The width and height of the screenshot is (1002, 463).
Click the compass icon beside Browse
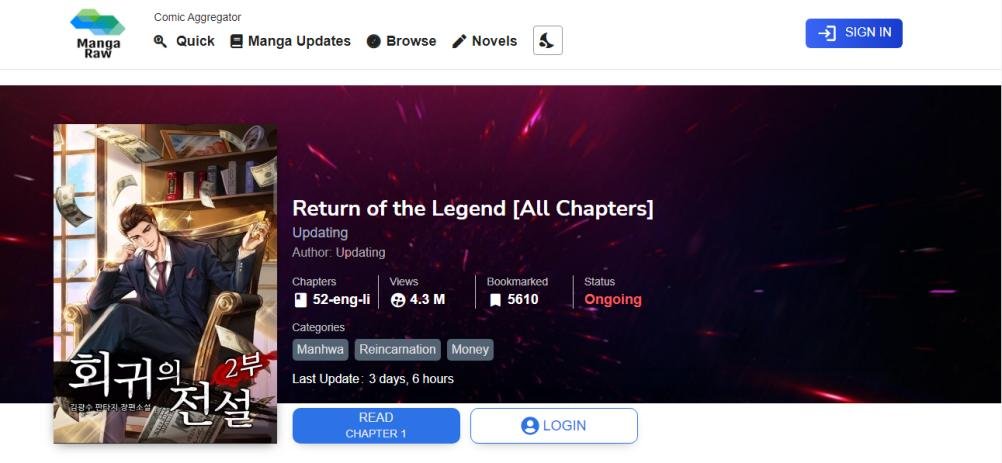coord(374,42)
